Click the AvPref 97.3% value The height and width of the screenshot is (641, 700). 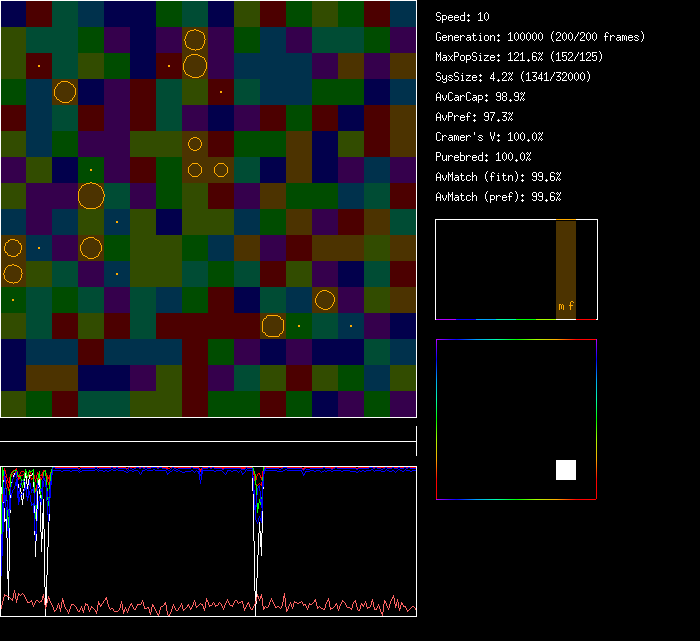click(x=474, y=117)
